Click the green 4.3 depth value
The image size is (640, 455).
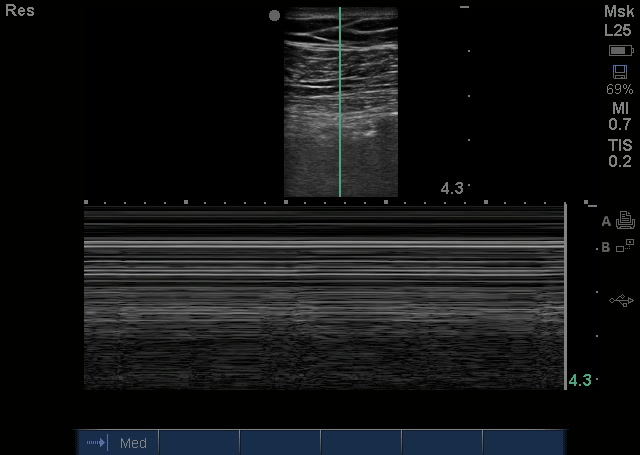pyautogui.click(x=580, y=380)
